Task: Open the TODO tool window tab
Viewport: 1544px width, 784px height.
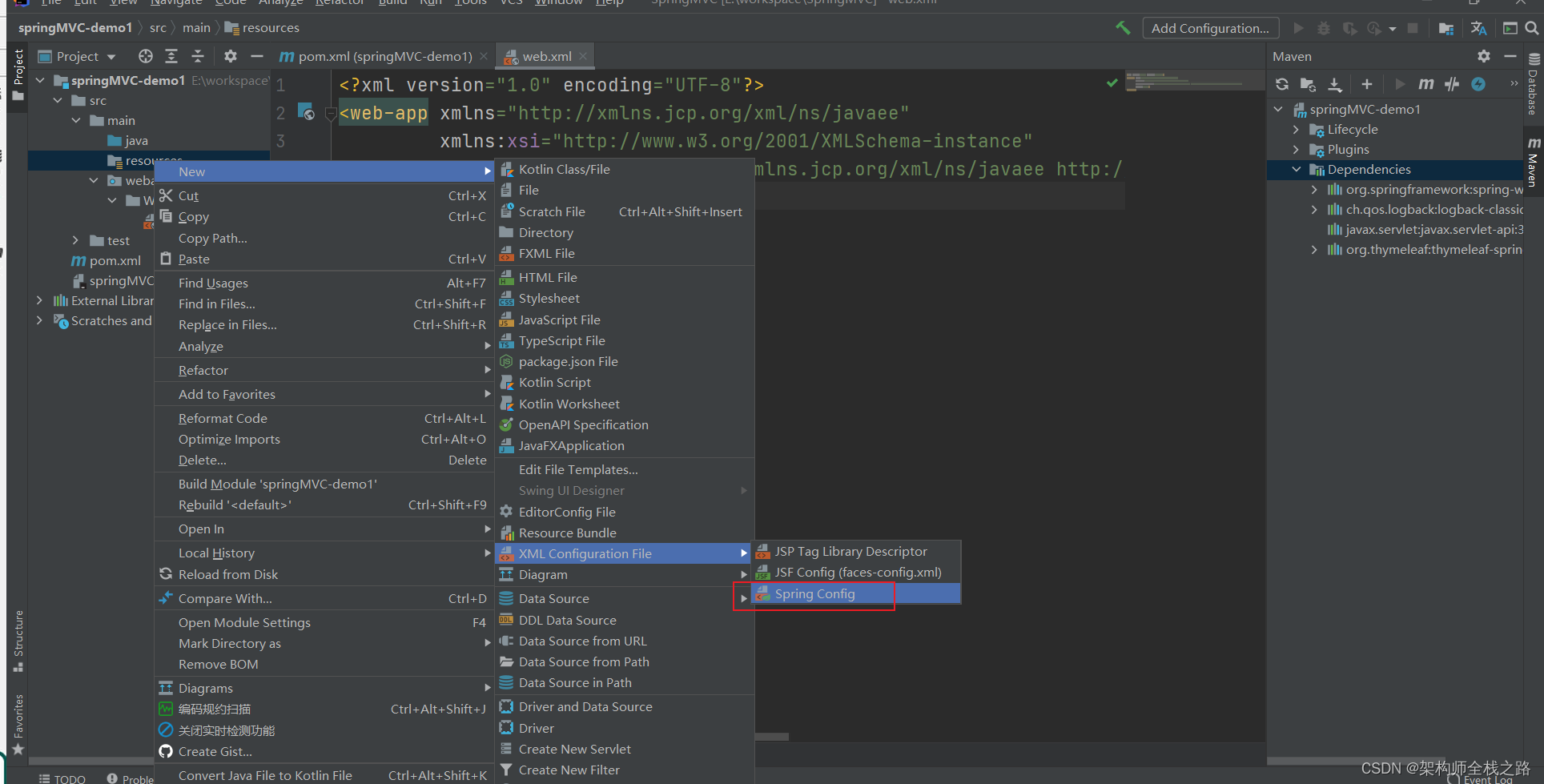Action: 62,778
